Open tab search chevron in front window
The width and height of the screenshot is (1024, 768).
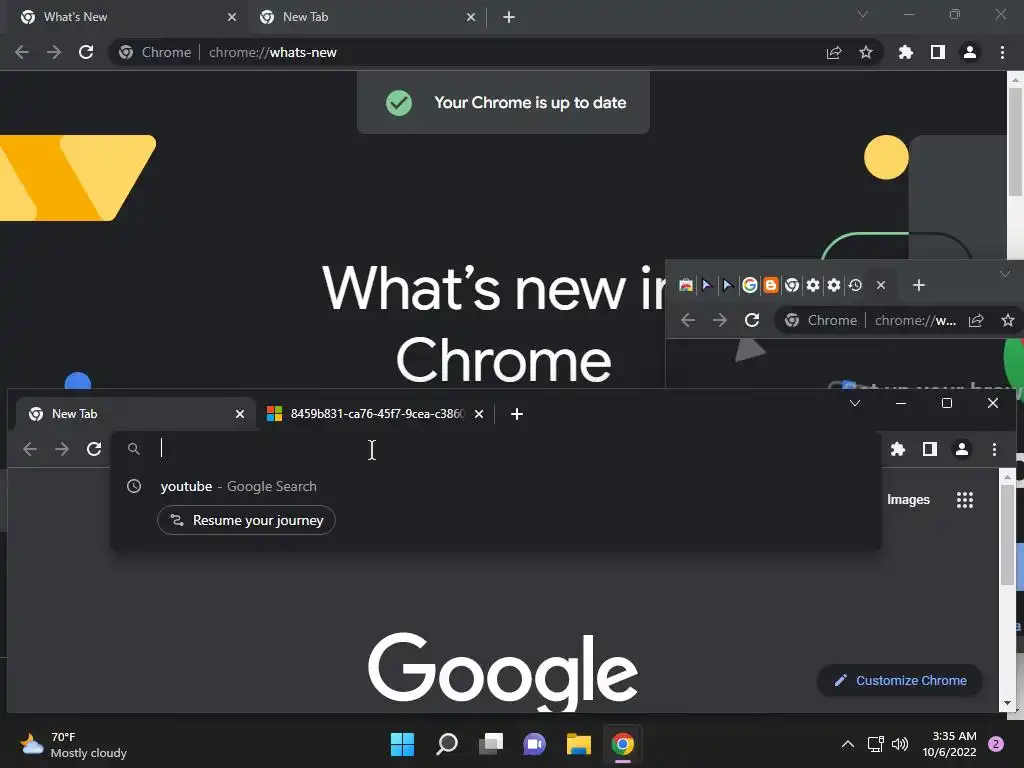(855, 403)
